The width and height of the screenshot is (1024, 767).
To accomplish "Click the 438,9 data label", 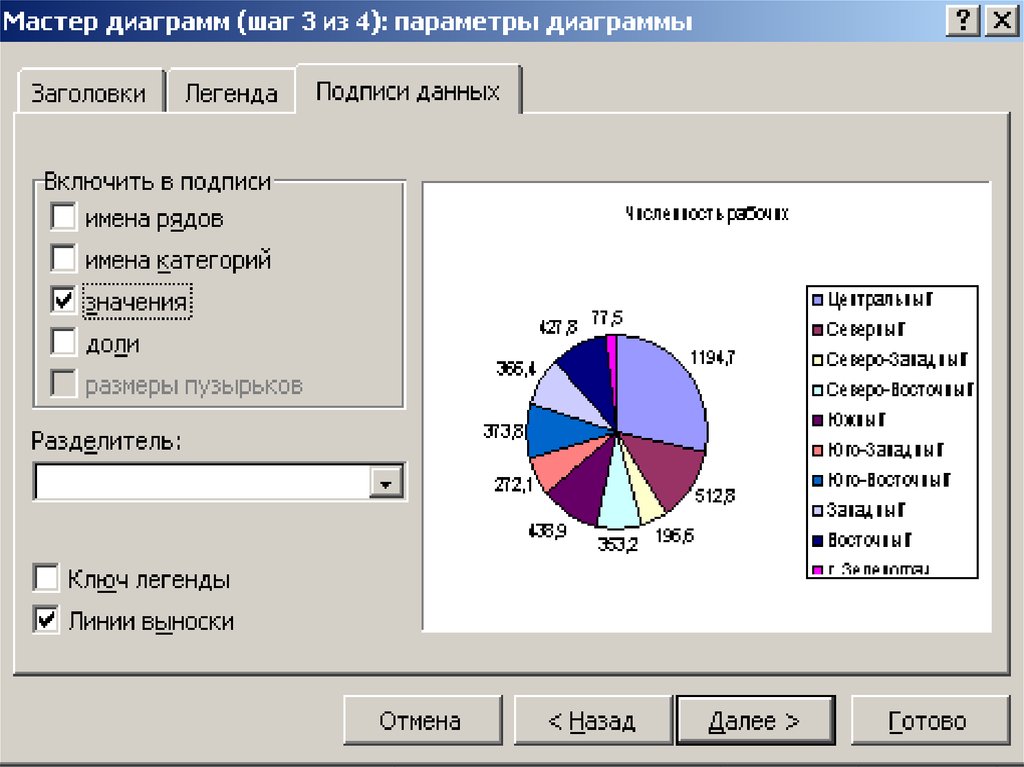I will point(547,531).
